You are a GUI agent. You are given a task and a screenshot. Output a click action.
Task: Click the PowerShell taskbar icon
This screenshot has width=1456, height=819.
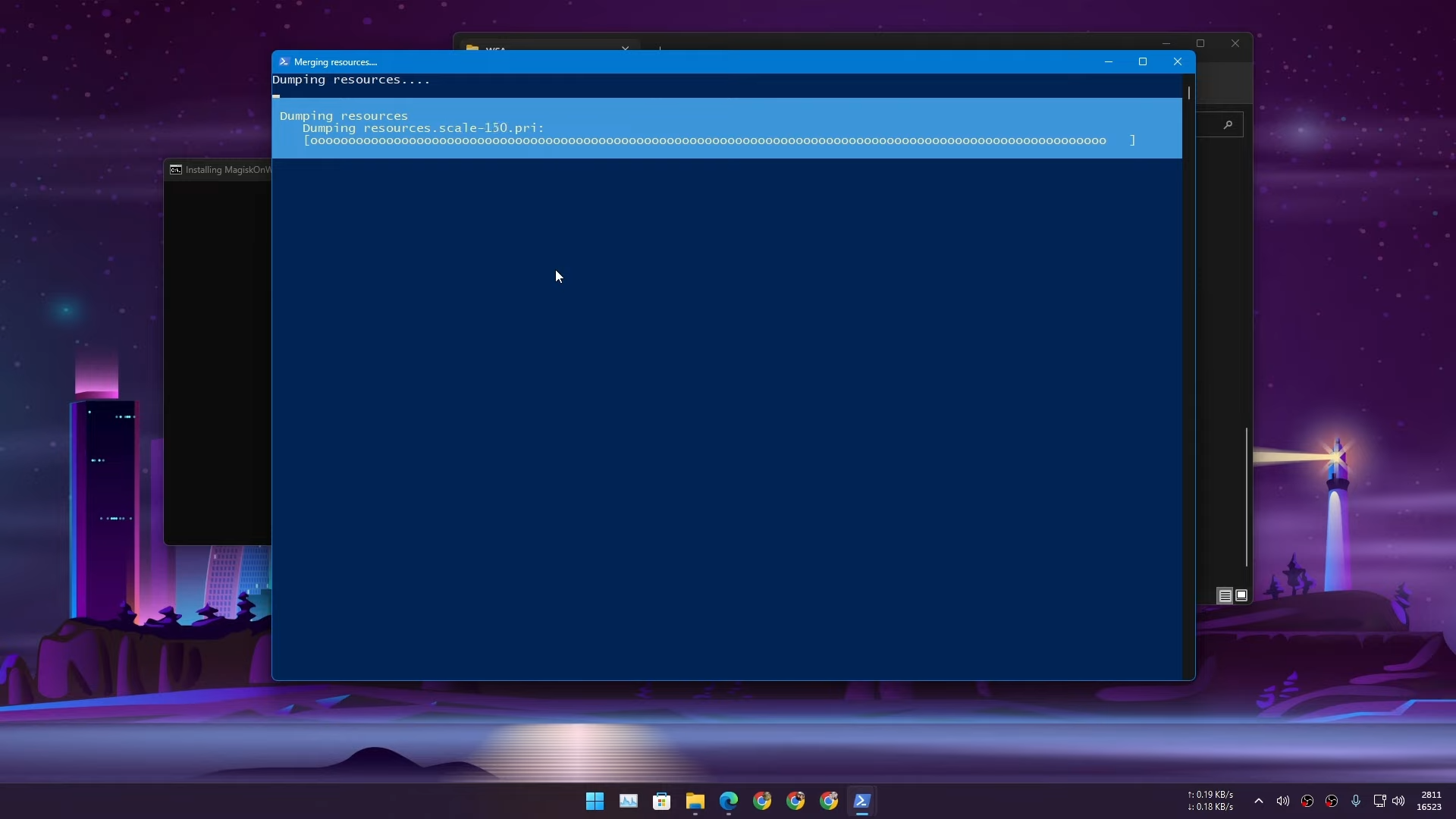[x=861, y=801]
